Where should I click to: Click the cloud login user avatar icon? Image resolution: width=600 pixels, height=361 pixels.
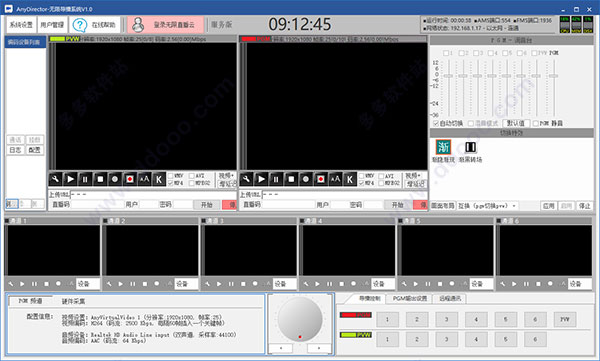click(138, 25)
